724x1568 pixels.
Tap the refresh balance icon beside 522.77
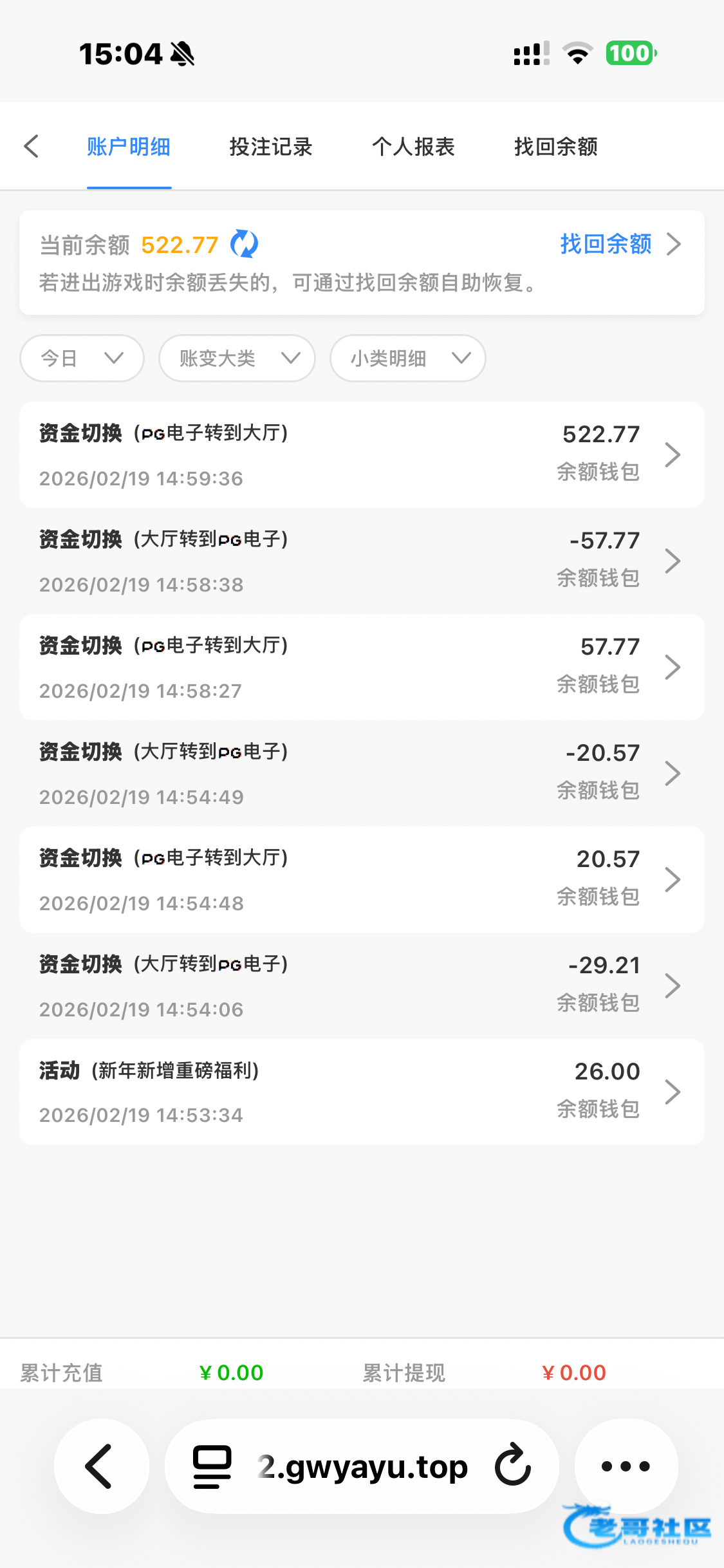point(245,244)
